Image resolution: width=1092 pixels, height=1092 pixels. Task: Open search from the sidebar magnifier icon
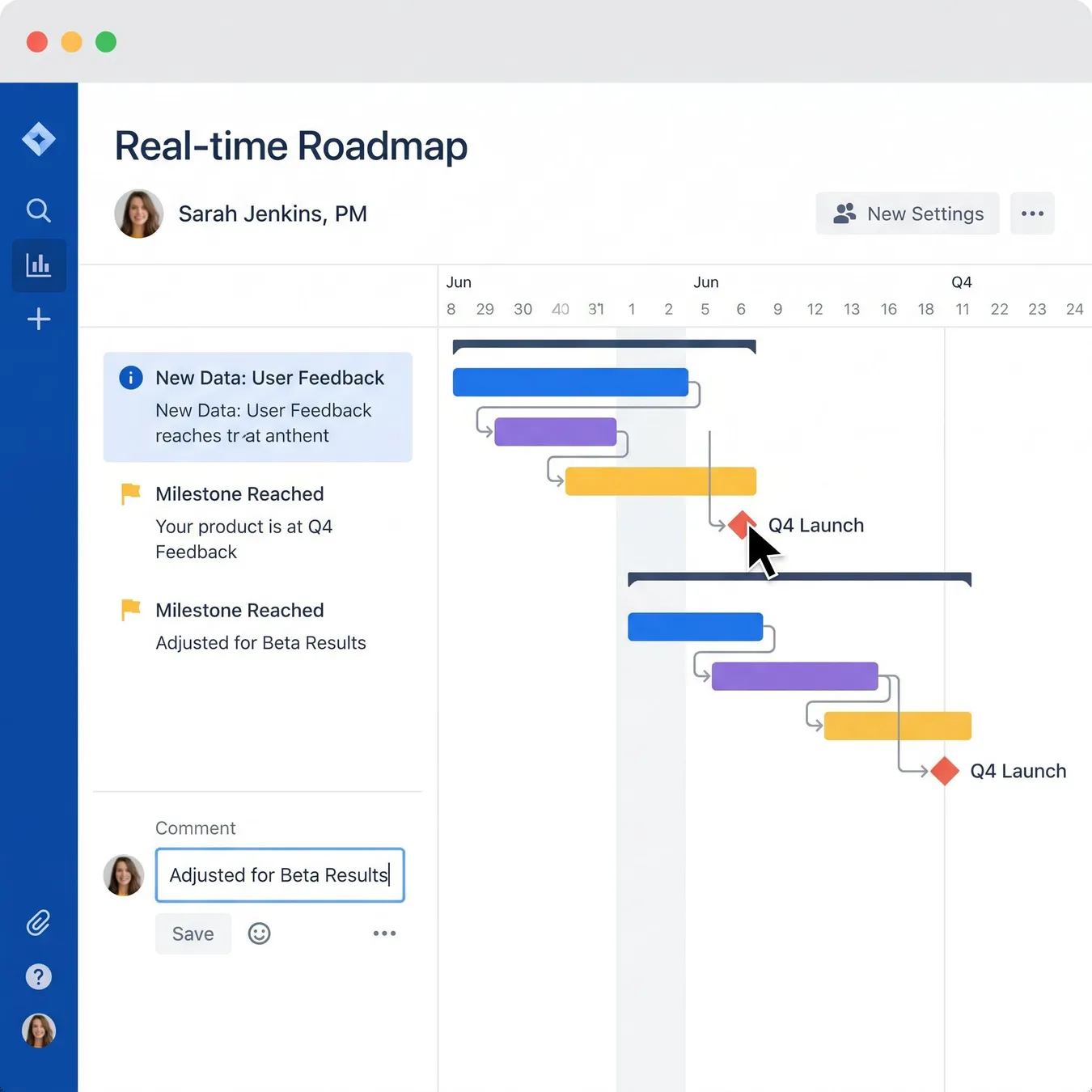(x=39, y=210)
